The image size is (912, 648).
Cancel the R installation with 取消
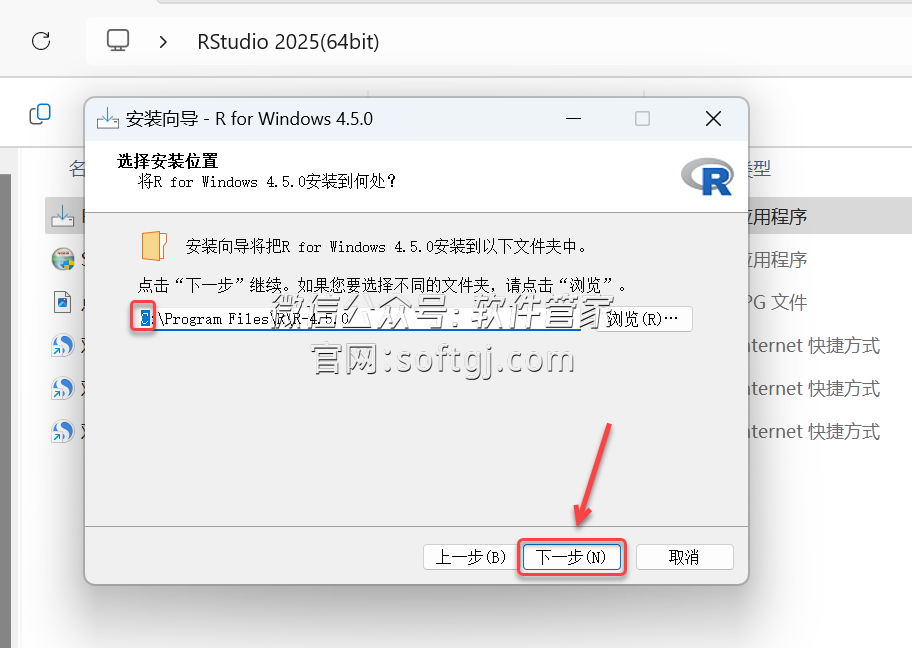[x=684, y=557]
